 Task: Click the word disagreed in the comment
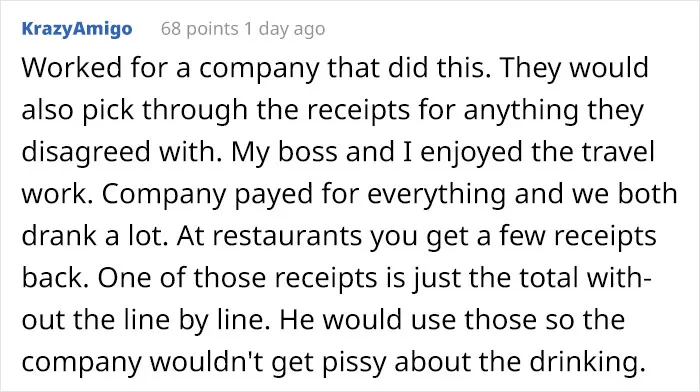pyautogui.click(x=87, y=152)
